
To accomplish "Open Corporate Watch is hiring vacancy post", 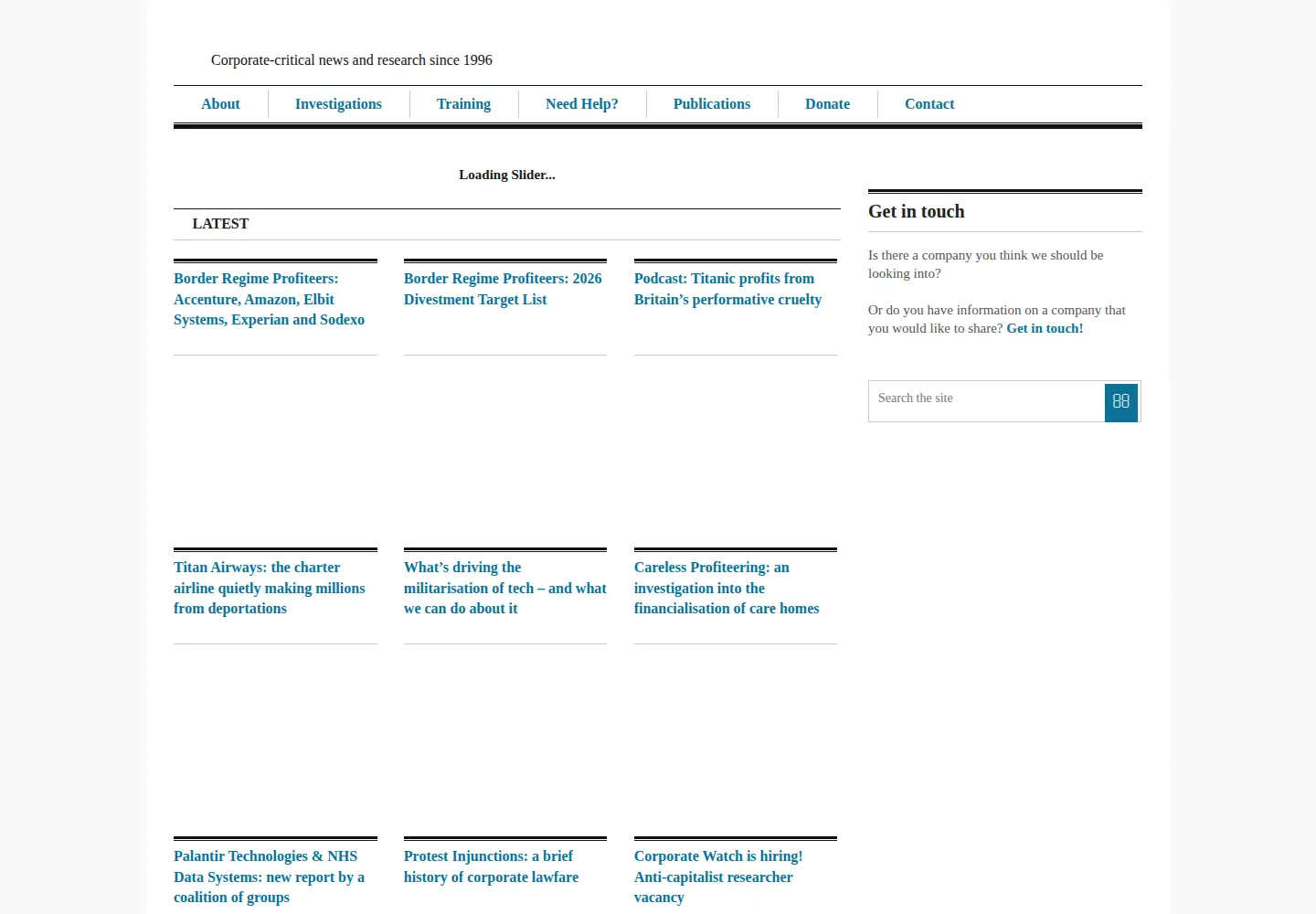I will [x=718, y=877].
